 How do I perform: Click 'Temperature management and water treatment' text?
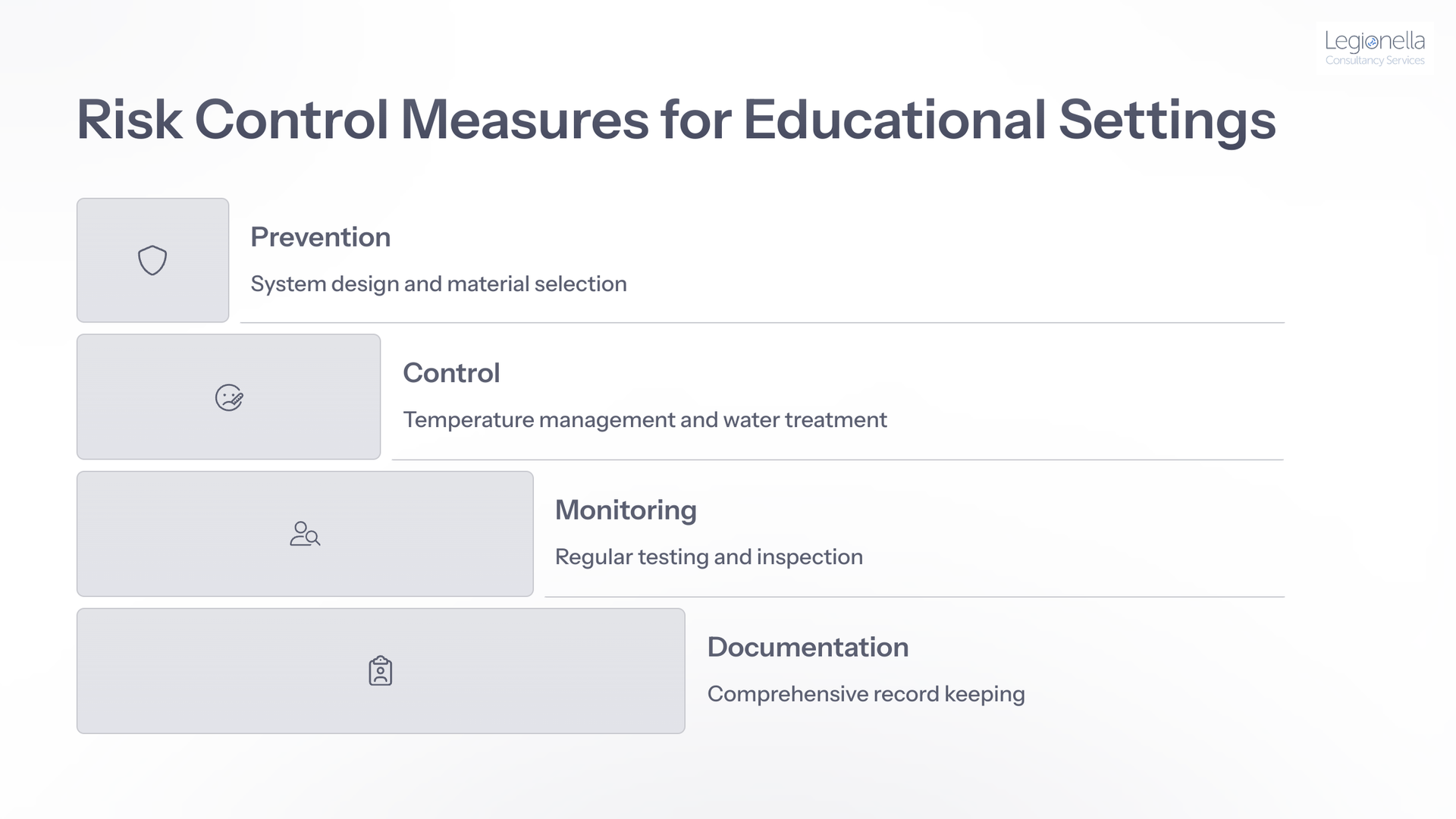tap(645, 419)
